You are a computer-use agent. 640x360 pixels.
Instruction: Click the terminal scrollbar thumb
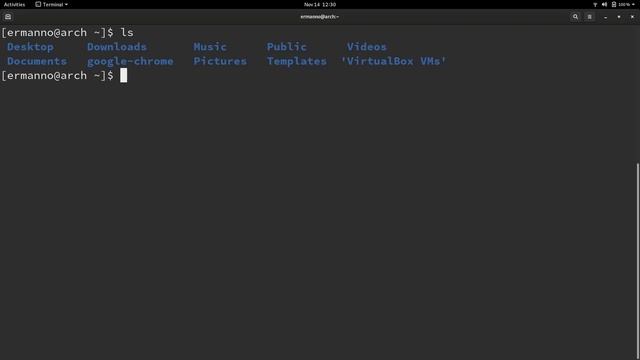[x=638, y=261]
